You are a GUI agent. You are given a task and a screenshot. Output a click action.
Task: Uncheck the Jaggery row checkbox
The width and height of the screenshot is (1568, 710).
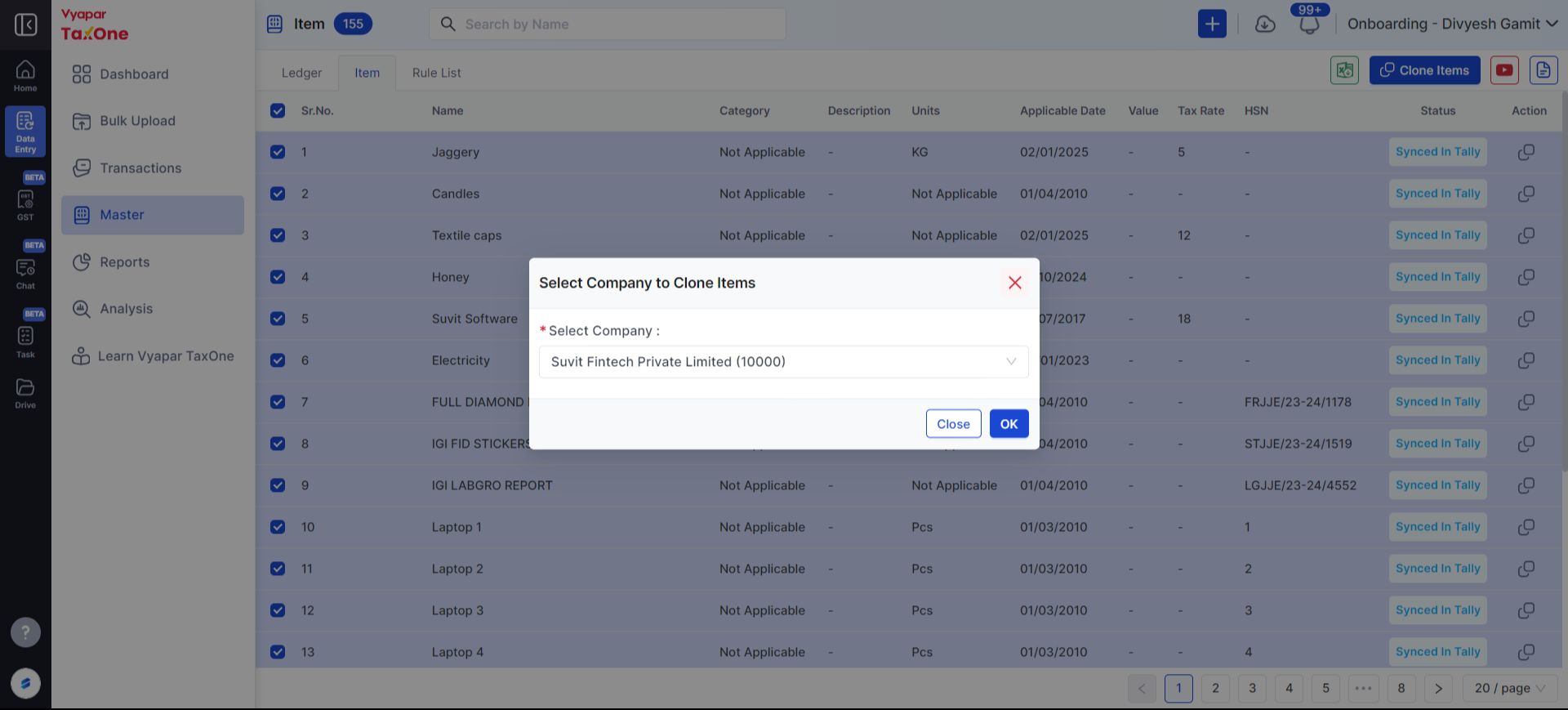pos(278,152)
